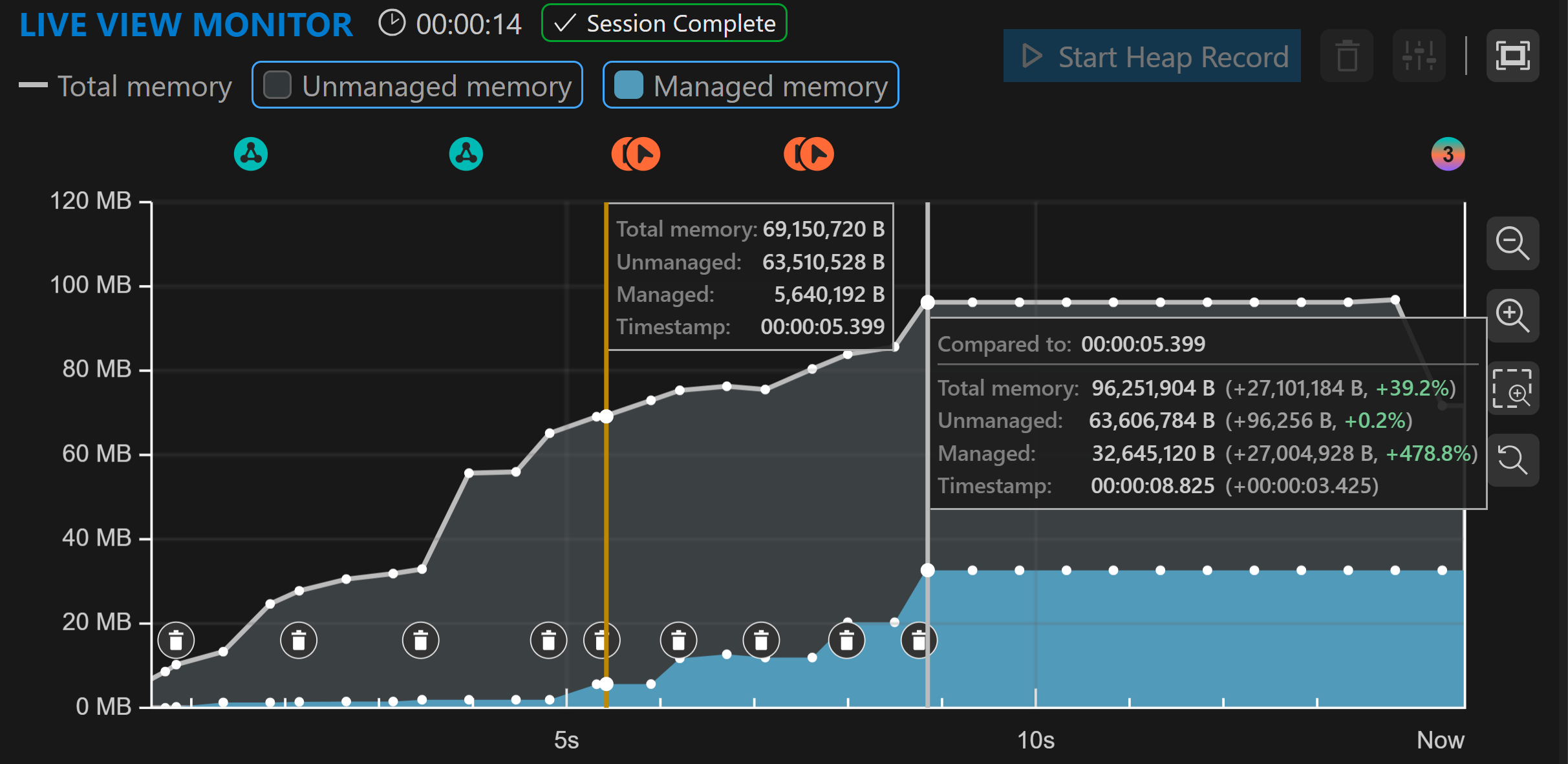
Task: Toggle the Total memory legend
Action: click(127, 86)
